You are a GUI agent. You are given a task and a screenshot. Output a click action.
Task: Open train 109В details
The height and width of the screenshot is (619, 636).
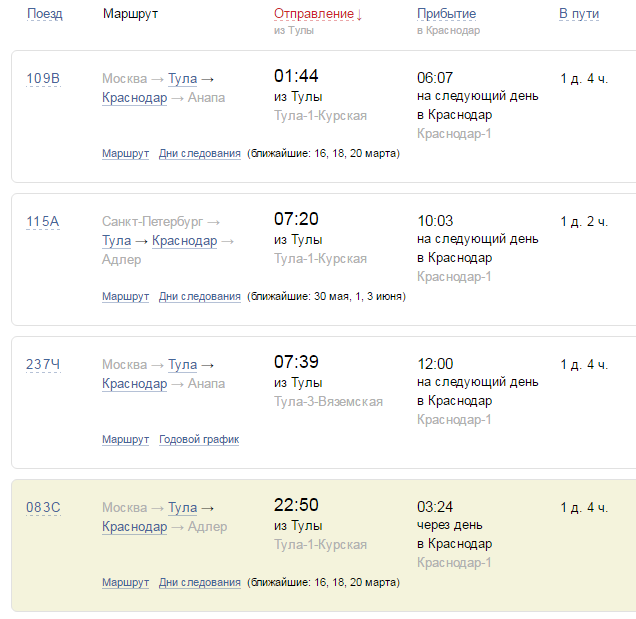click(x=43, y=78)
